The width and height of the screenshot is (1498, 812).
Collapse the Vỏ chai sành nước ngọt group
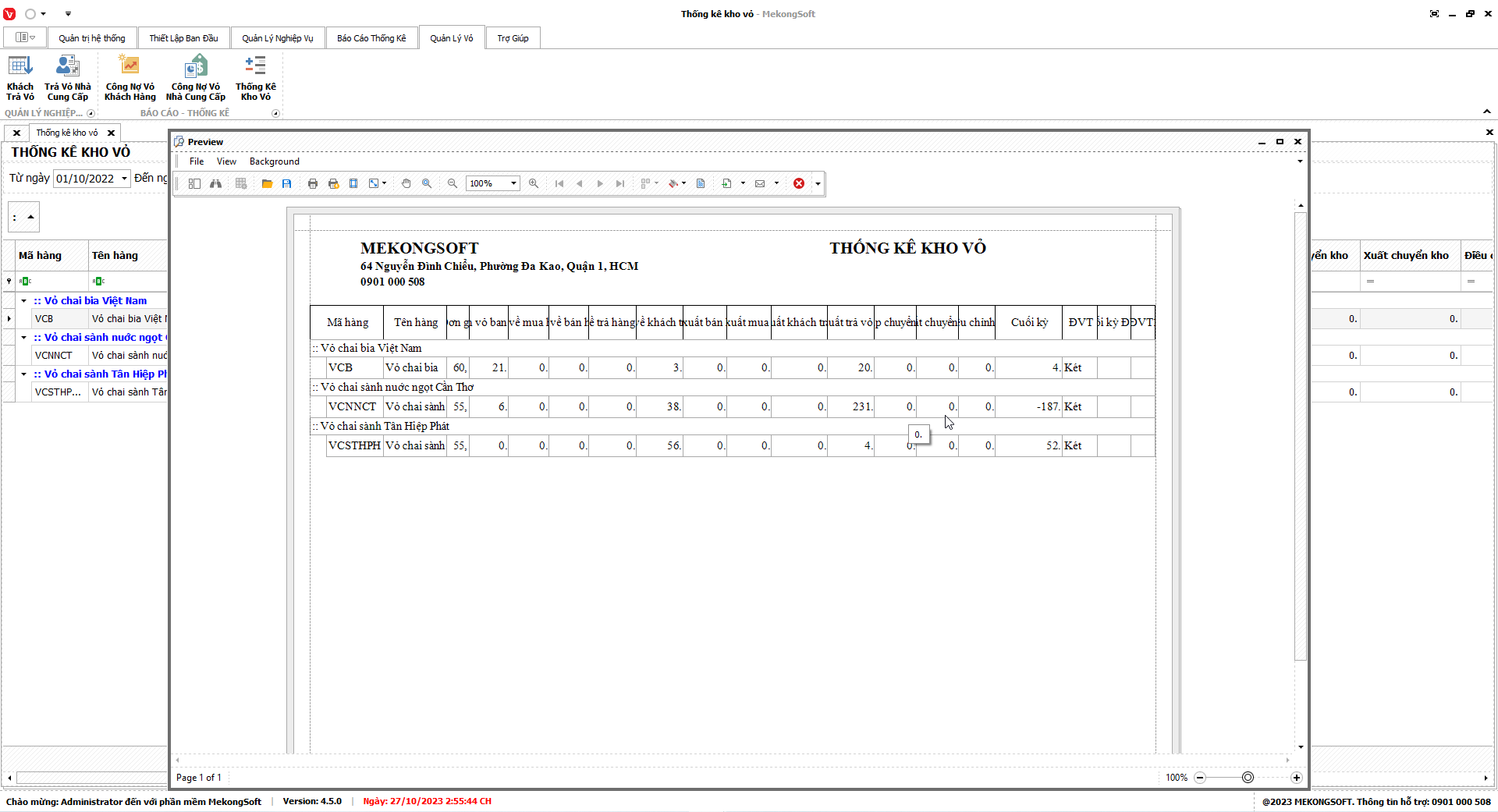[x=24, y=338]
